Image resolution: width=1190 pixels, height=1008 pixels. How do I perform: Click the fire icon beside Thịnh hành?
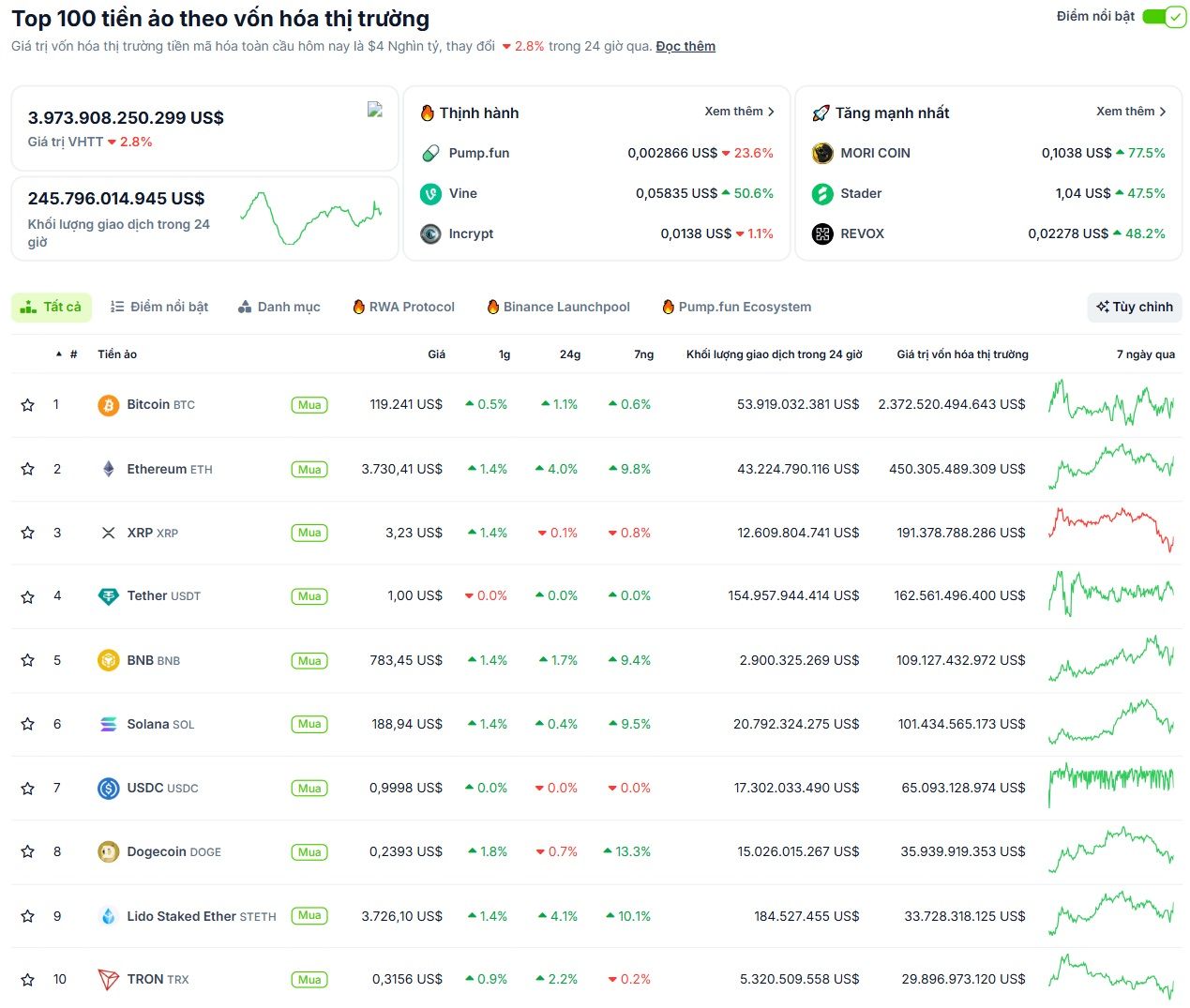428,113
